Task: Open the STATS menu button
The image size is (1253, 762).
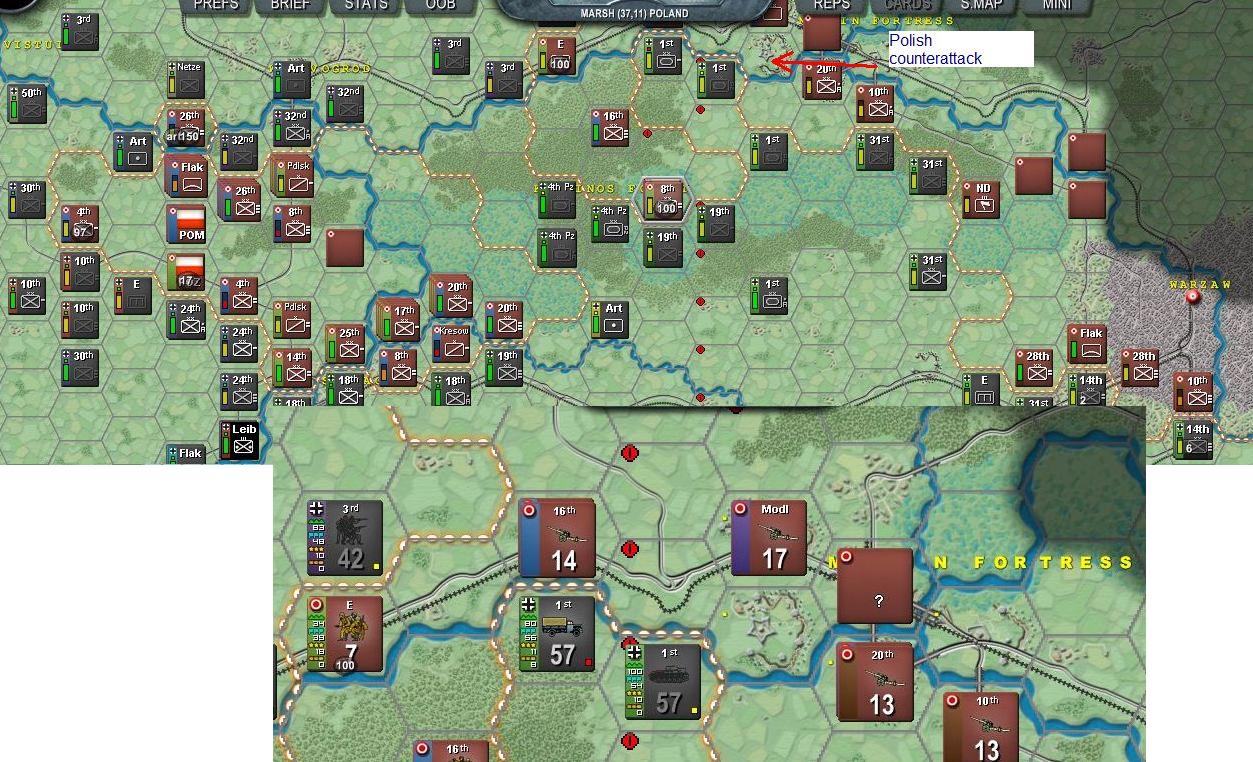Action: 366,5
